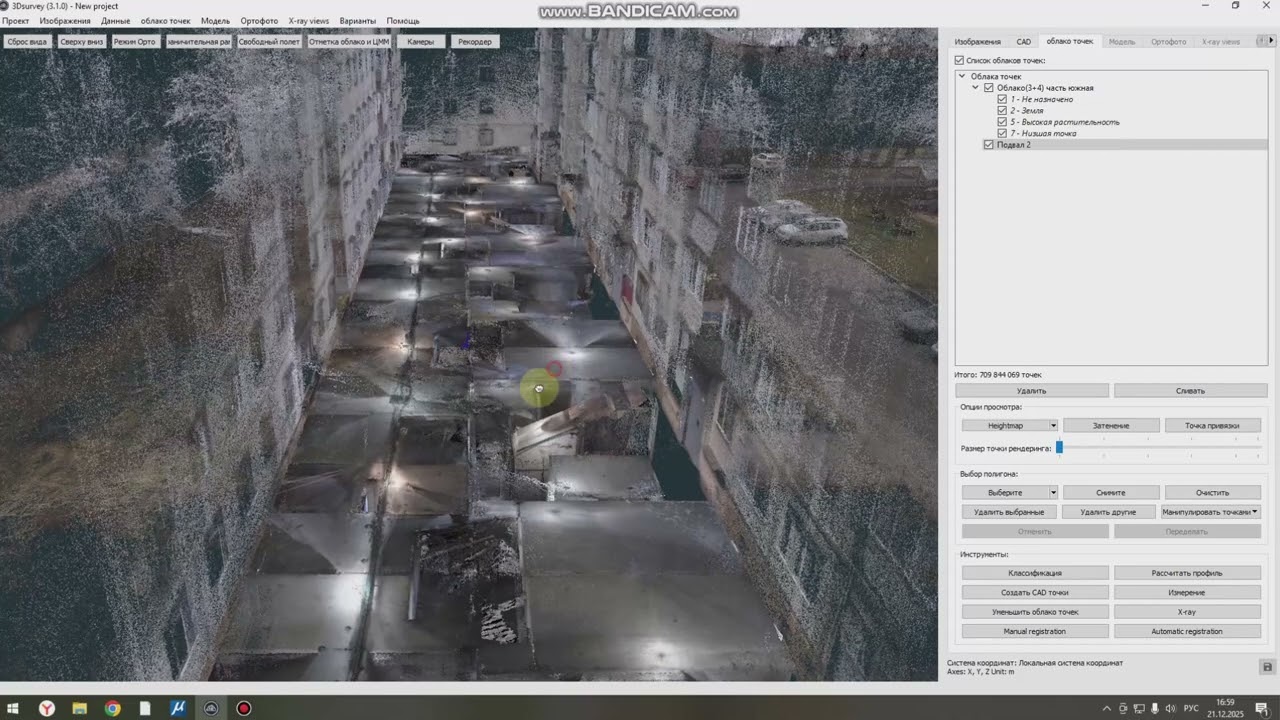Image resolution: width=1280 pixels, height=720 pixels.
Task: Toggle '1 - Не назначено' class checkbox
Action: 1002,99
